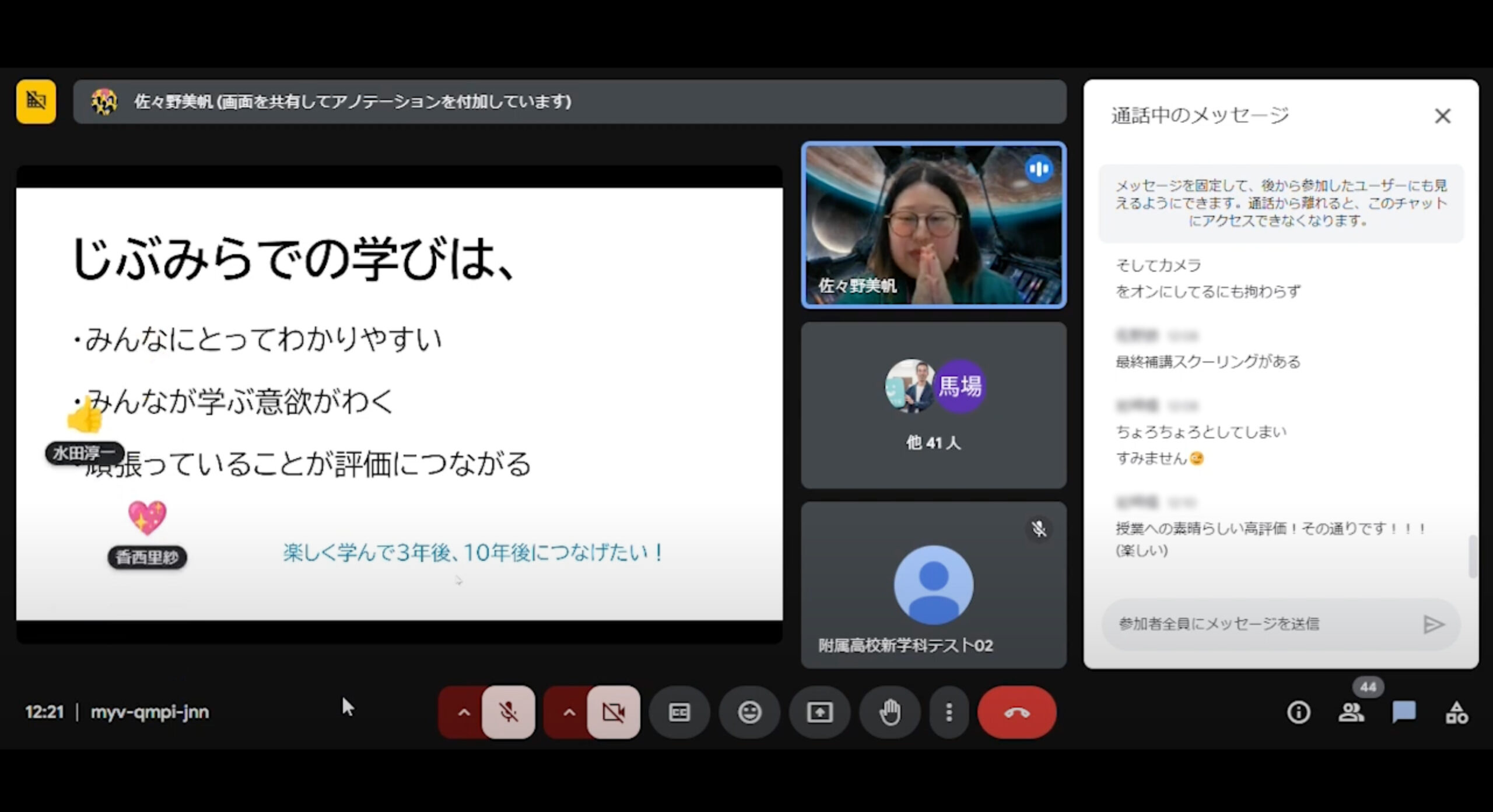Click the yellow presentation icon button
1493x812 pixels.
pyautogui.click(x=36, y=101)
